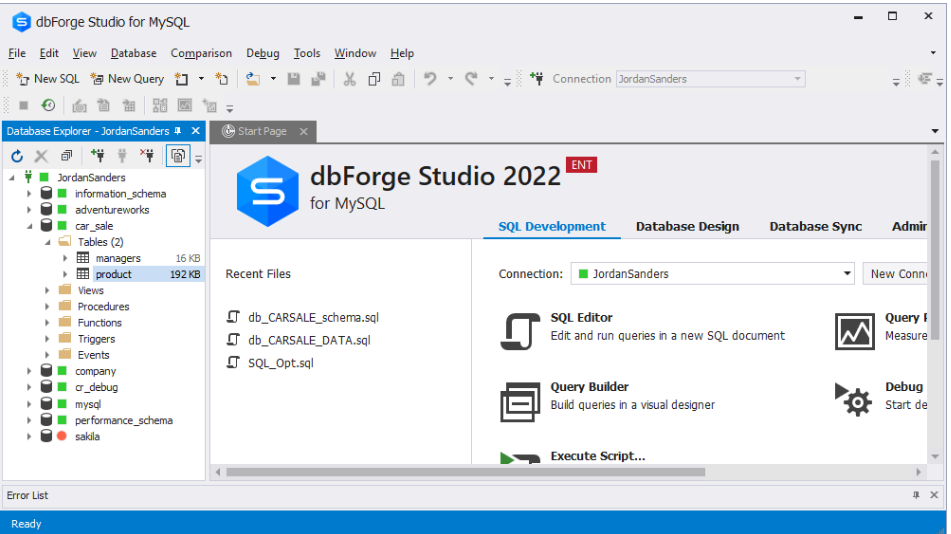Click the green clock history icon
951x534 pixels.
48,106
